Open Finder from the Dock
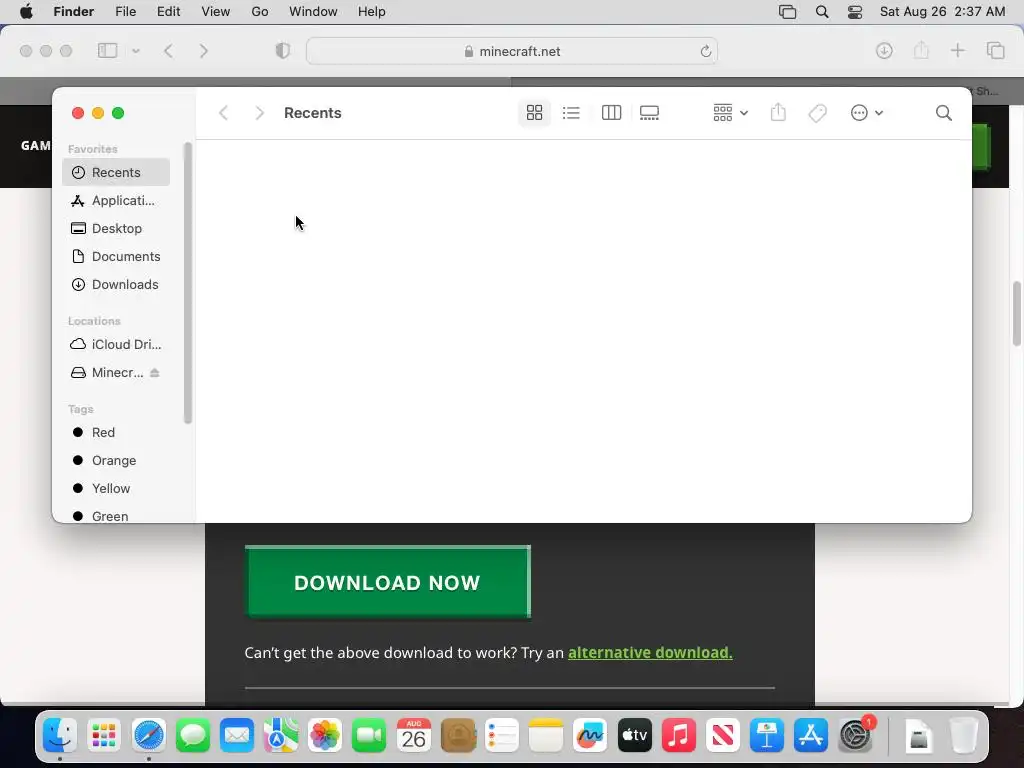 pyautogui.click(x=60, y=735)
